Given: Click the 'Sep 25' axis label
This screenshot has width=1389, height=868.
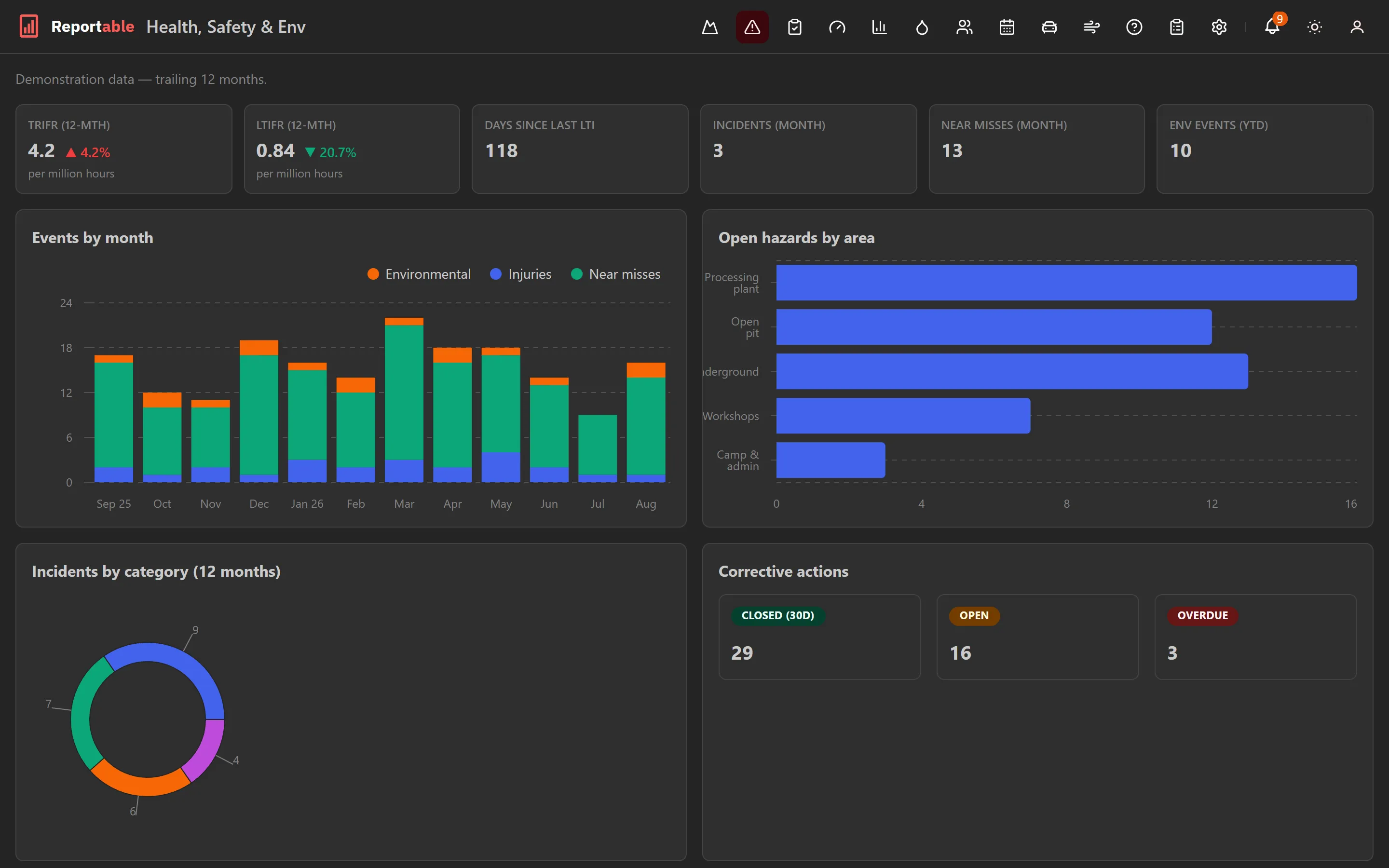Looking at the screenshot, I should click(114, 503).
